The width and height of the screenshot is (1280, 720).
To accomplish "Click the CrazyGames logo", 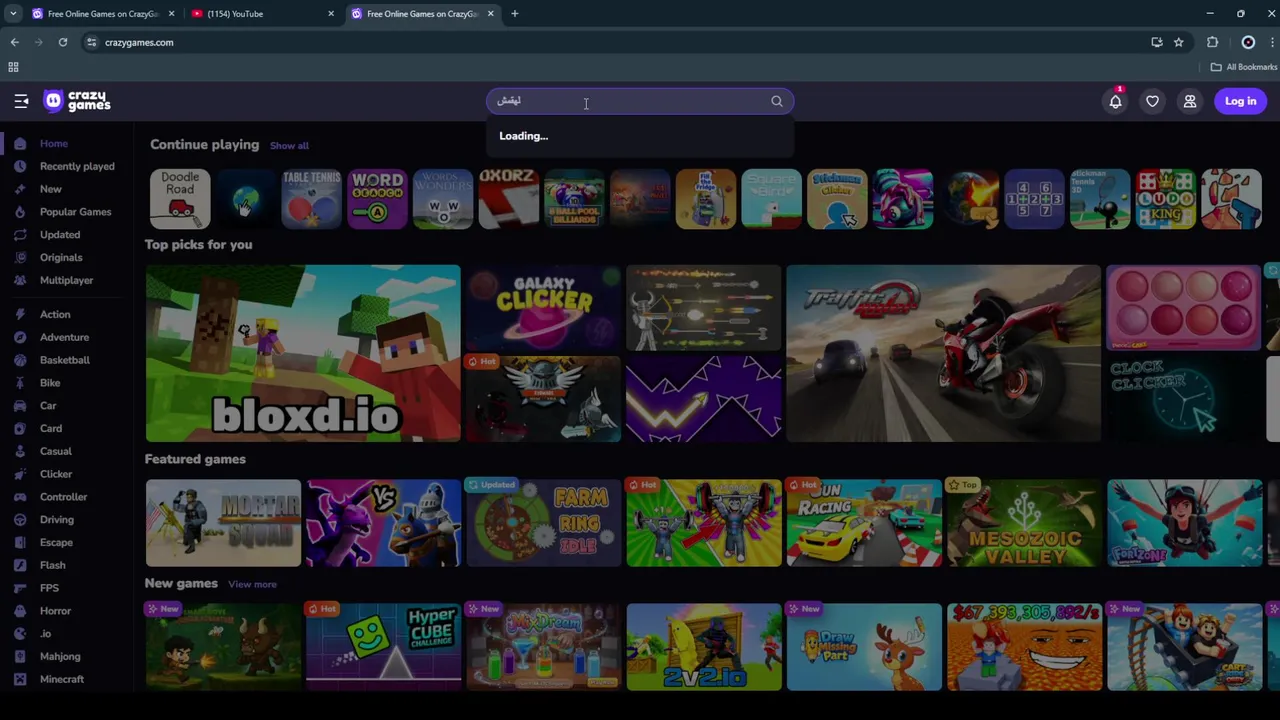I will click(78, 101).
